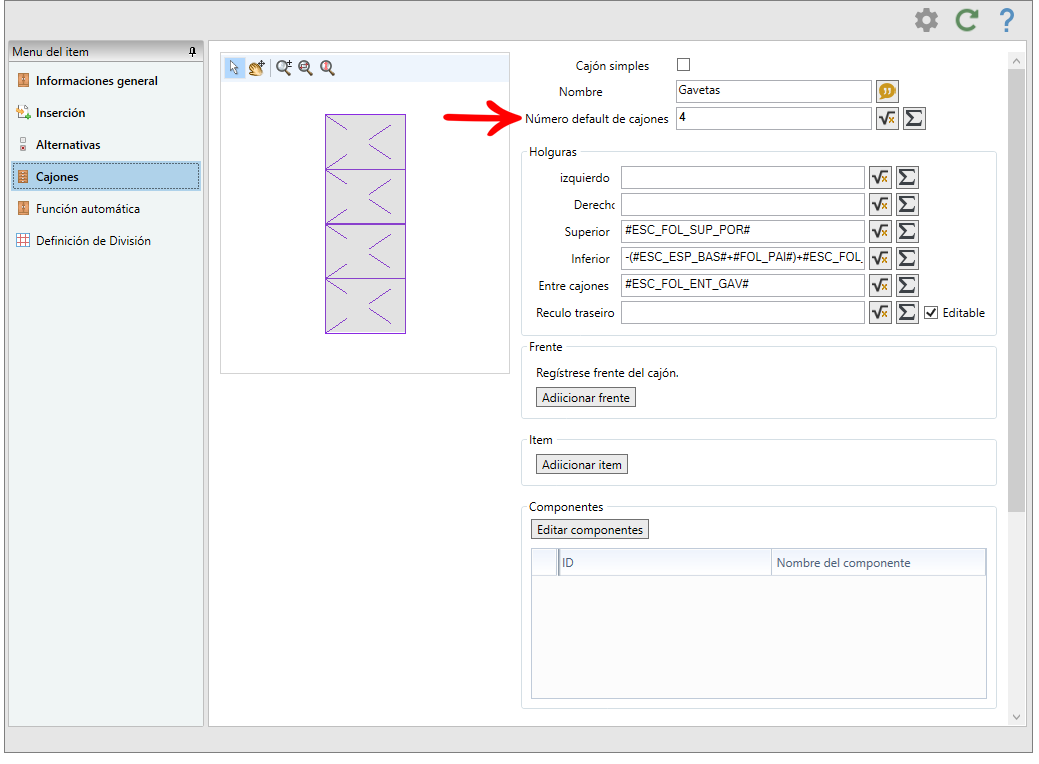The height and width of the screenshot is (764, 1039).
Task: Select the top drawer in preview
Action: (x=365, y=142)
